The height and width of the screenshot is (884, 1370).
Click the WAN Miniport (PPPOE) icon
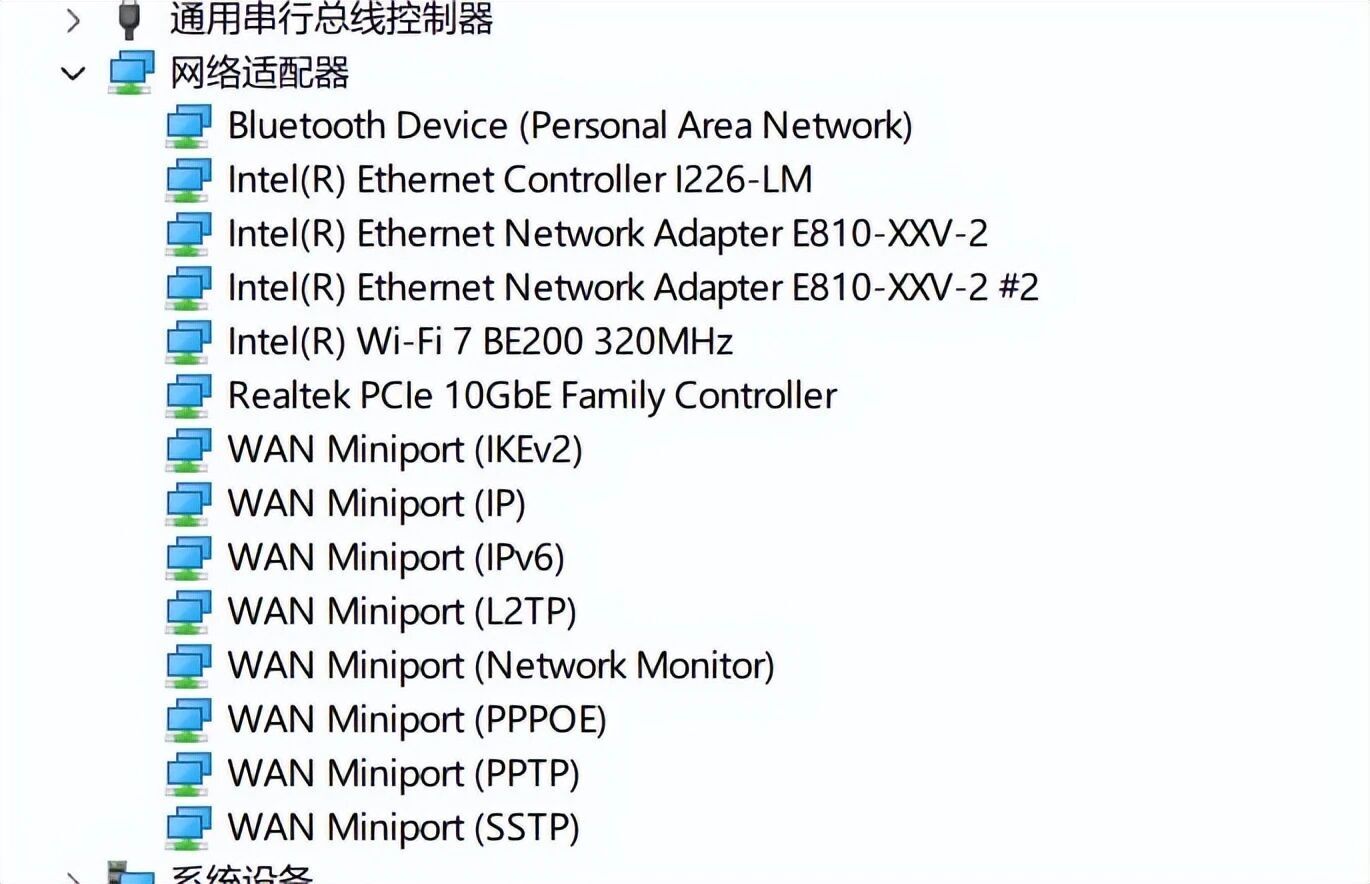(188, 720)
